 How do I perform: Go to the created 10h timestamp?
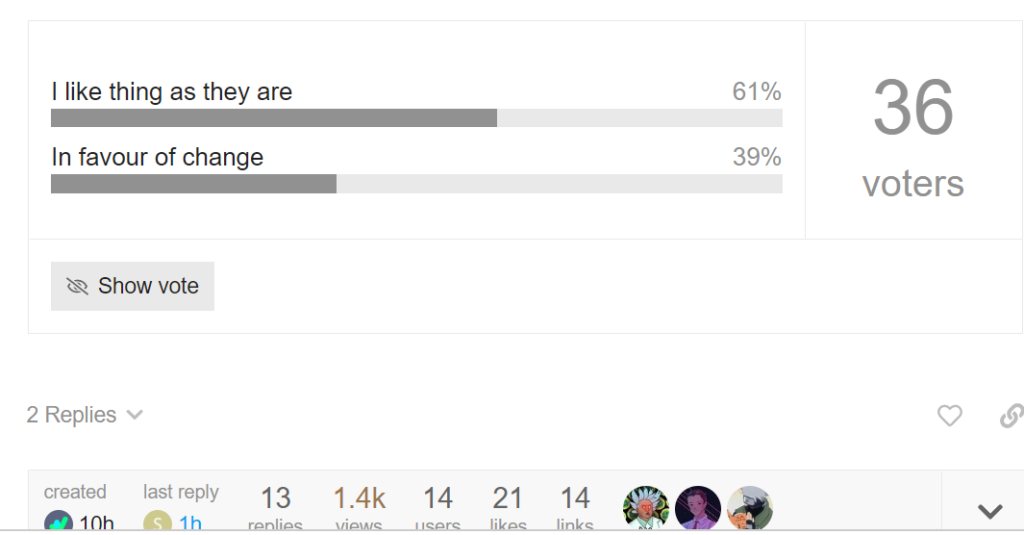point(96,522)
